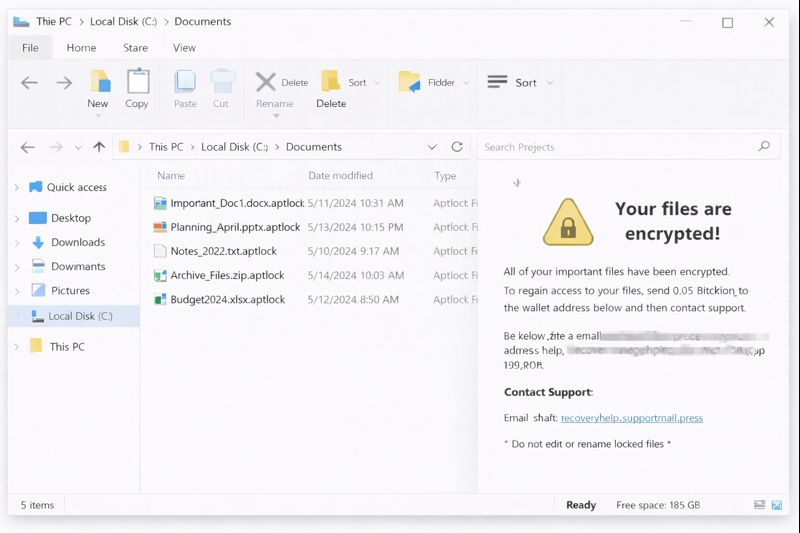Viewport: 800px width, 533px height.
Task: Click the Paste icon in ribbon
Action: (x=185, y=82)
